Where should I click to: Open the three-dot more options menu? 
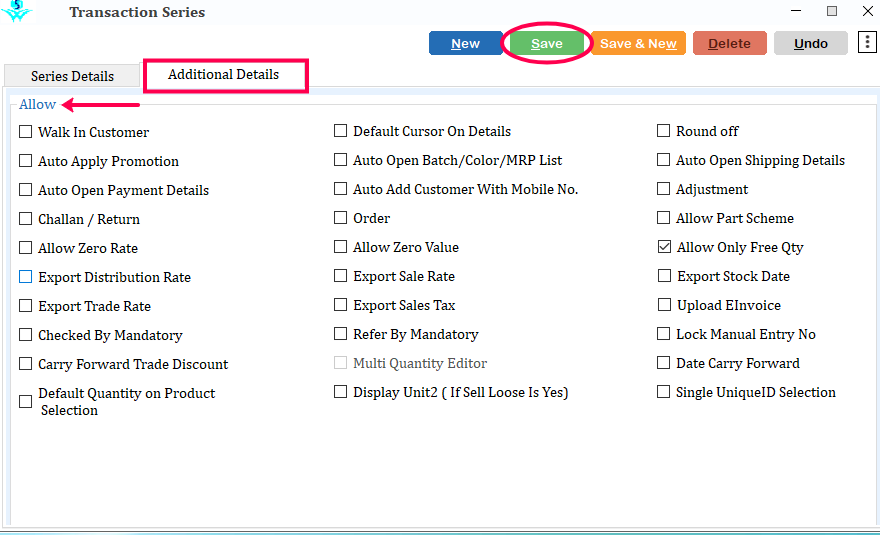(x=866, y=42)
